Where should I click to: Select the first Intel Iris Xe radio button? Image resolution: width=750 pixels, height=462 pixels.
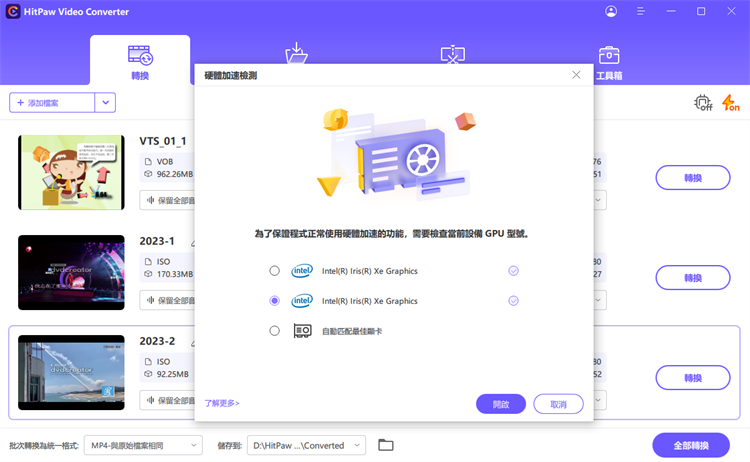coord(275,271)
